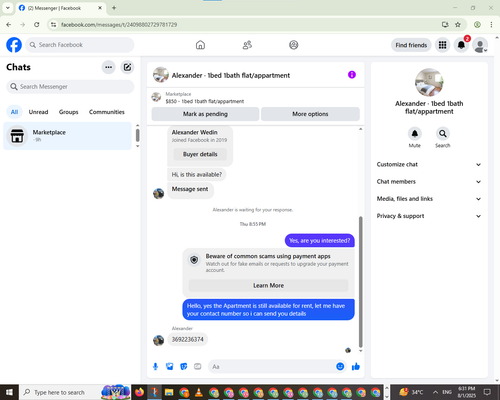Open the Groups icon in top navigation
Viewport: 500px width, 400px height.
(294, 45)
